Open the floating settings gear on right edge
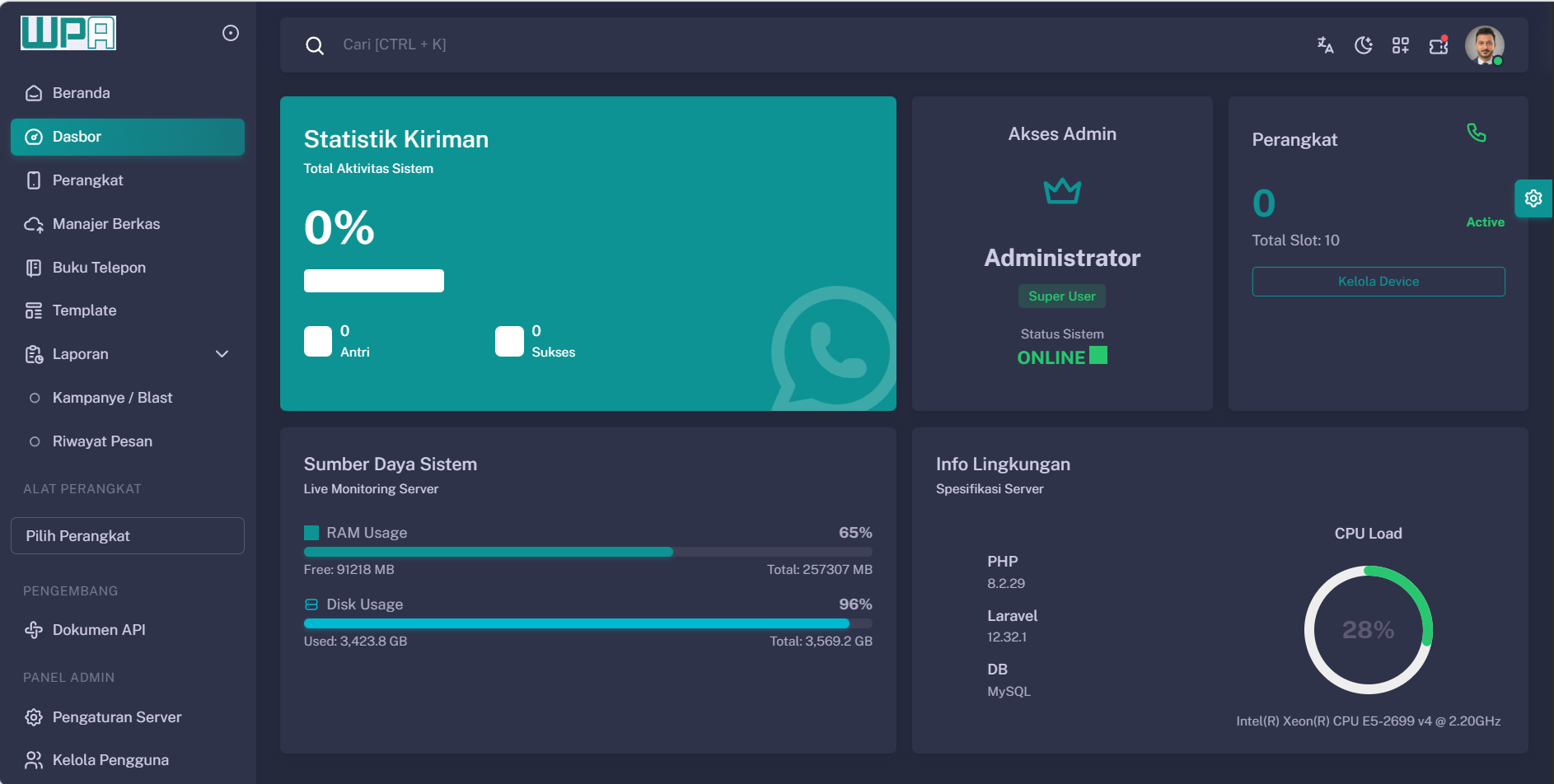The width and height of the screenshot is (1554, 784). pyautogui.click(x=1533, y=198)
